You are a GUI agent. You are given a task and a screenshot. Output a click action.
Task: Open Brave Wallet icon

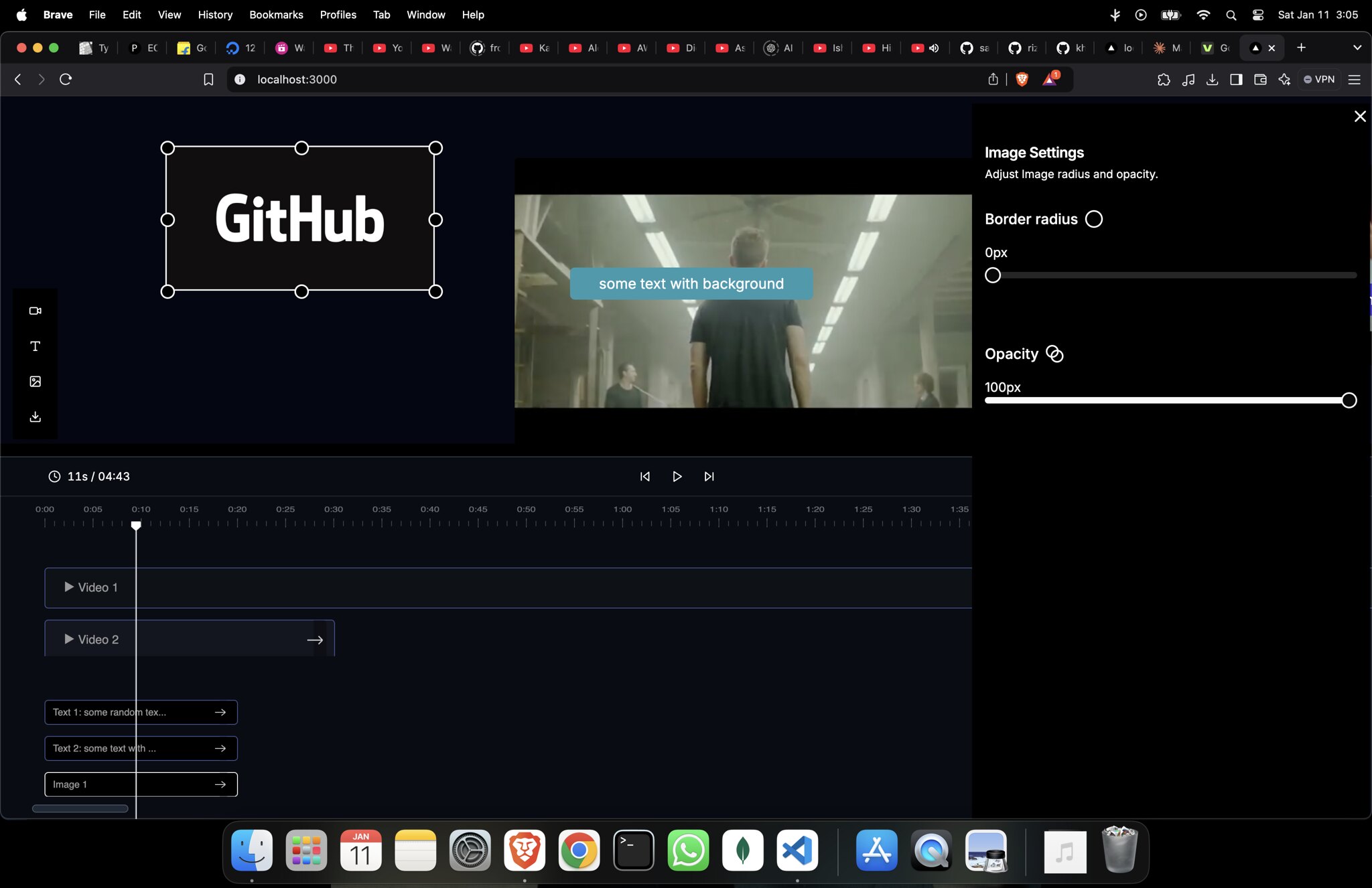click(x=1260, y=80)
